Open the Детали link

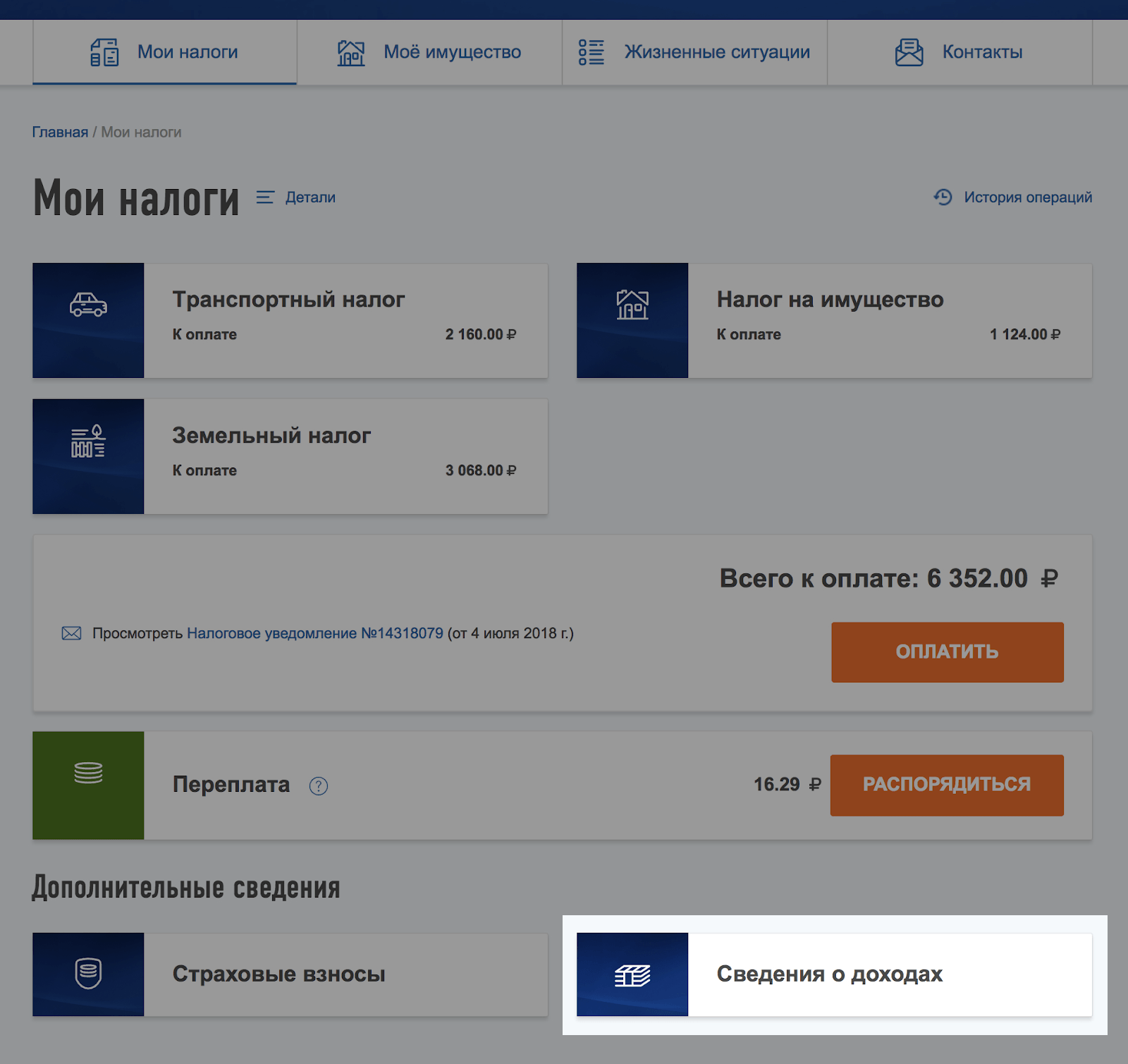tap(310, 197)
